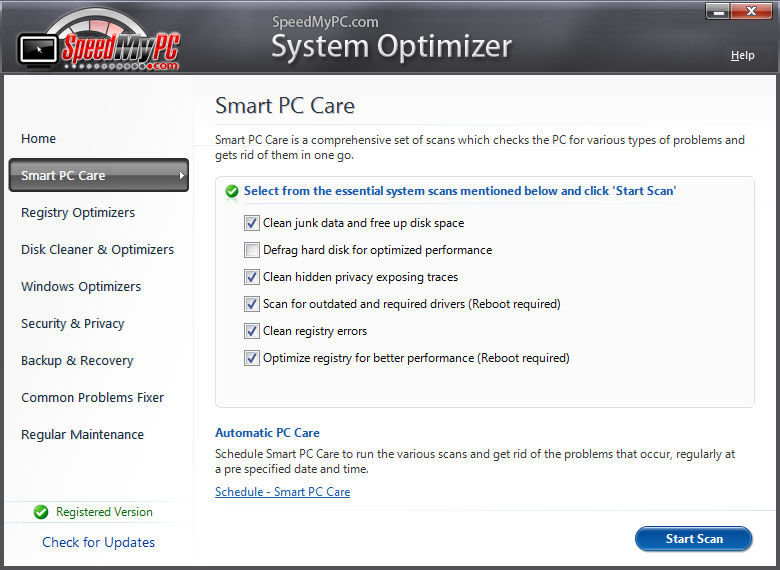Click the Smart PC Care page heading
Viewport: 780px width, 570px height.
[285, 105]
